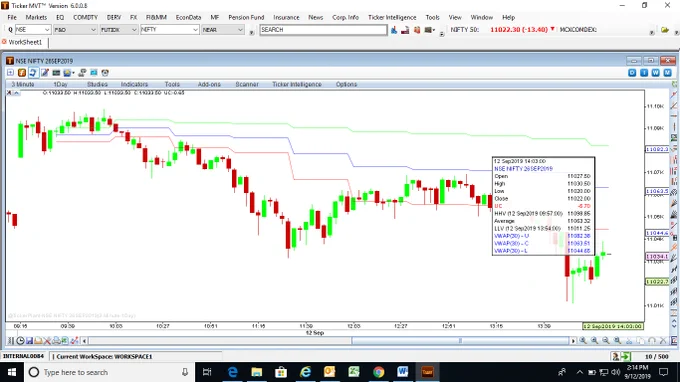Click the zoom out magnifier icon
This screenshot has width=680, height=382.
click(606, 341)
